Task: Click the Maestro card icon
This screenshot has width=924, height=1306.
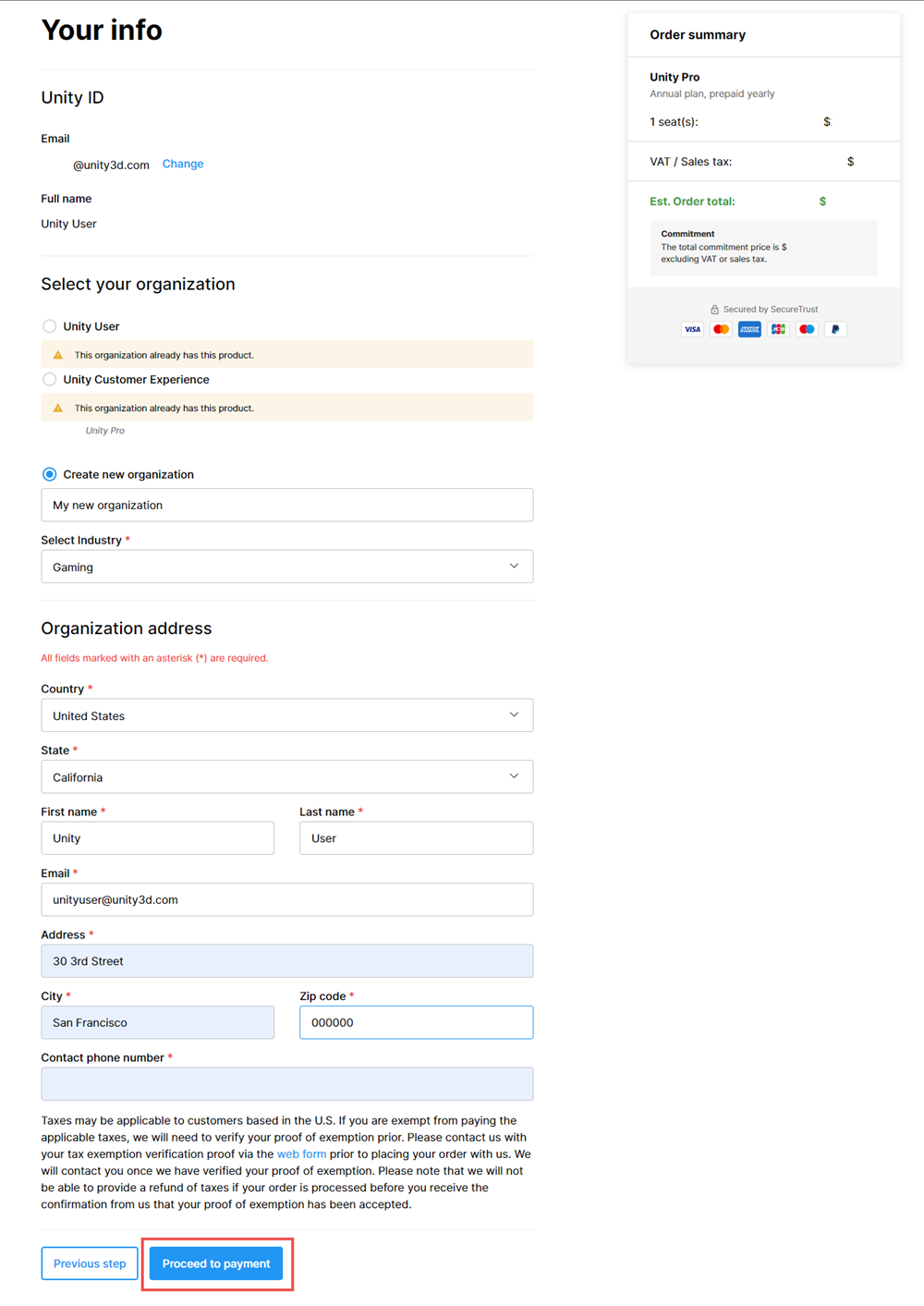Action: point(807,329)
